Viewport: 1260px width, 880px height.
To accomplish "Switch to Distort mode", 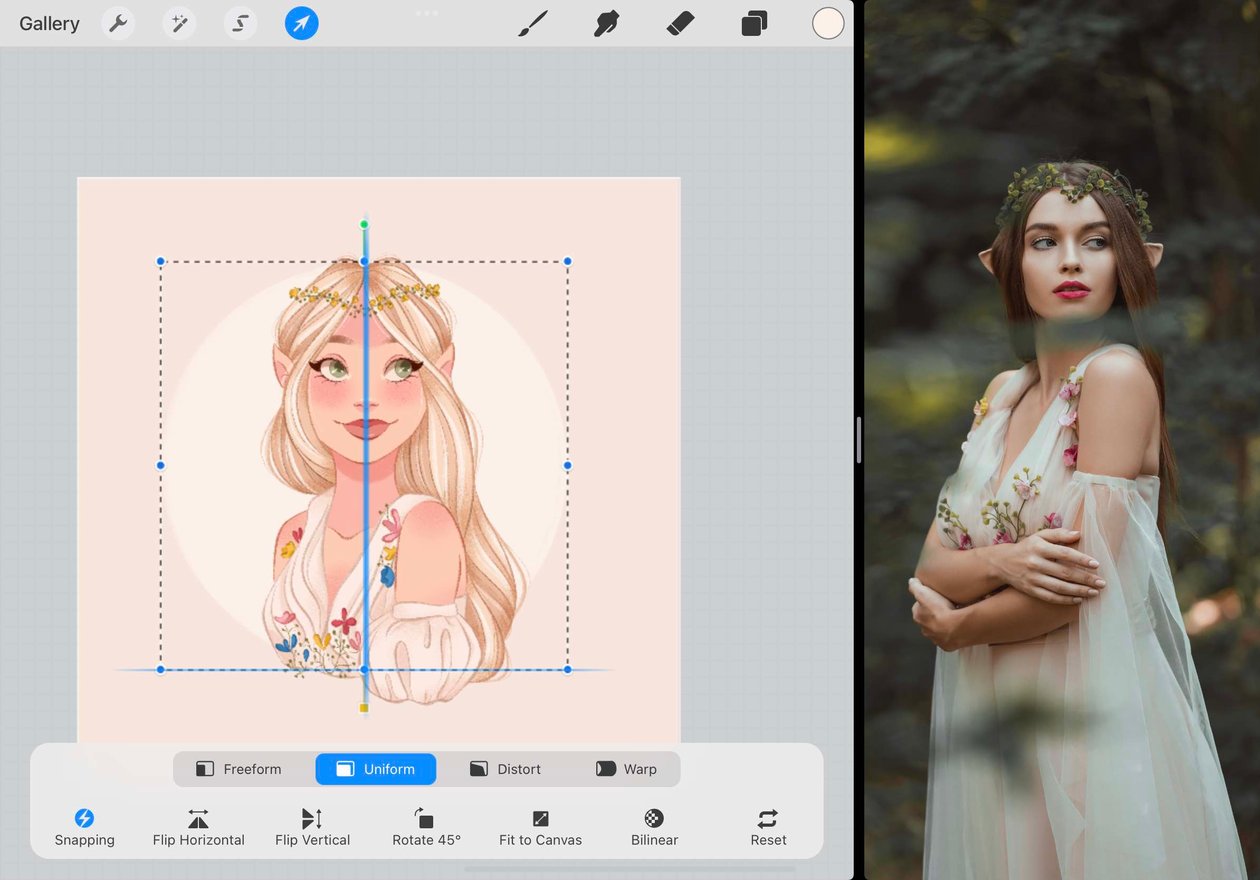I will pos(505,769).
